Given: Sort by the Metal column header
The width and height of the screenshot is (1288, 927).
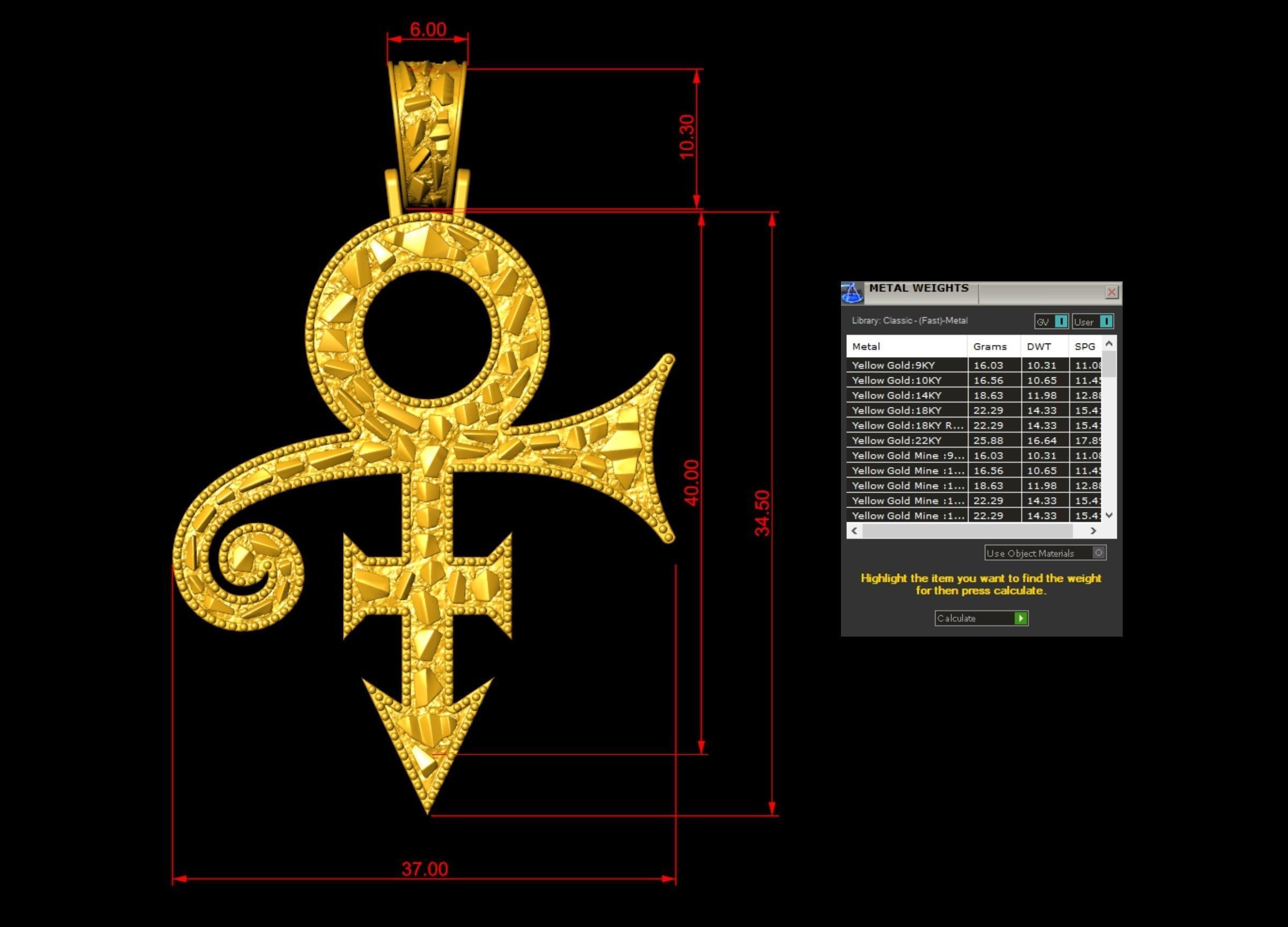Looking at the screenshot, I should 906,346.
